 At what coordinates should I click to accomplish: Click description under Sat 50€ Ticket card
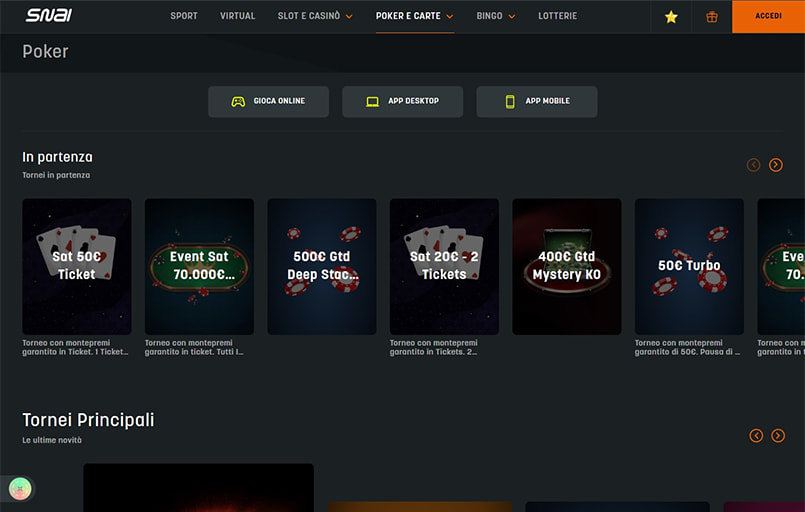pos(75,347)
